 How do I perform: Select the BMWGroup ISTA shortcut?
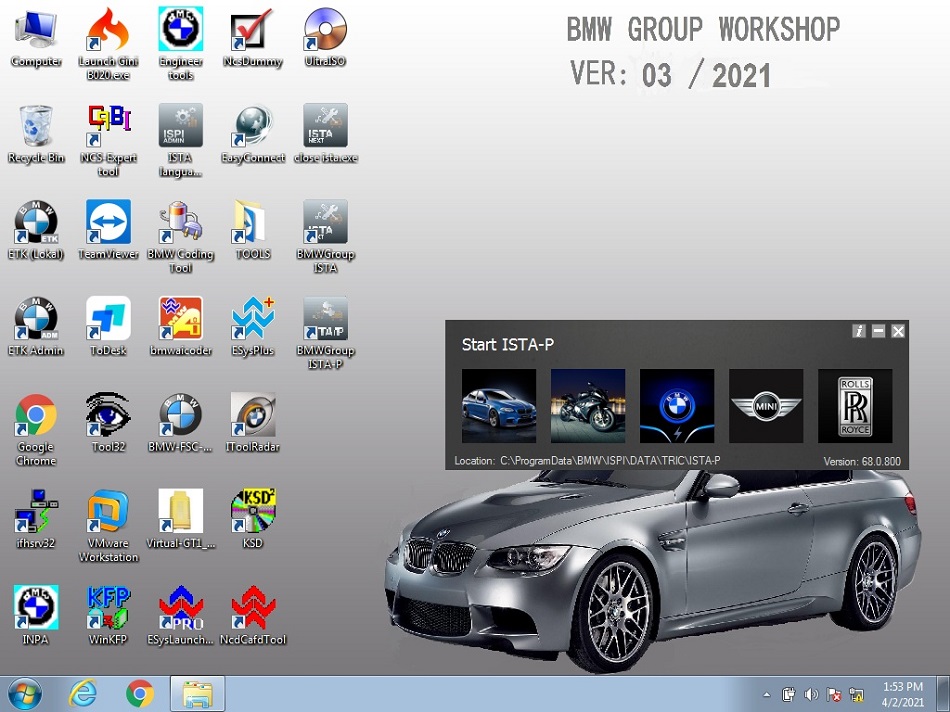coord(325,236)
